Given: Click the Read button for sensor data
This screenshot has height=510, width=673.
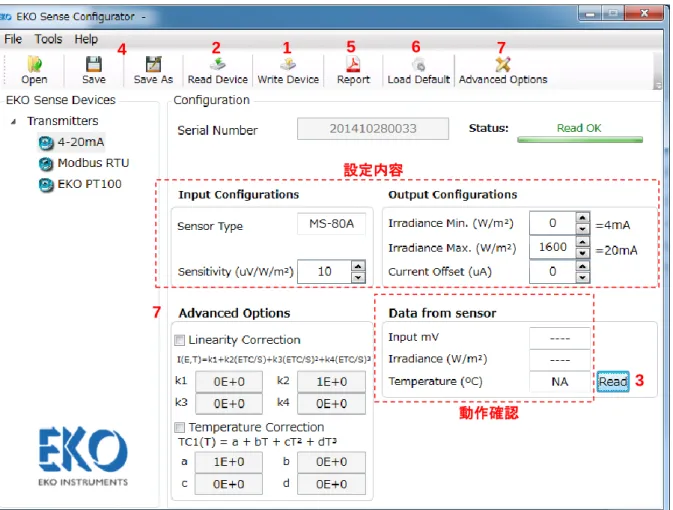Looking at the screenshot, I should [613, 381].
